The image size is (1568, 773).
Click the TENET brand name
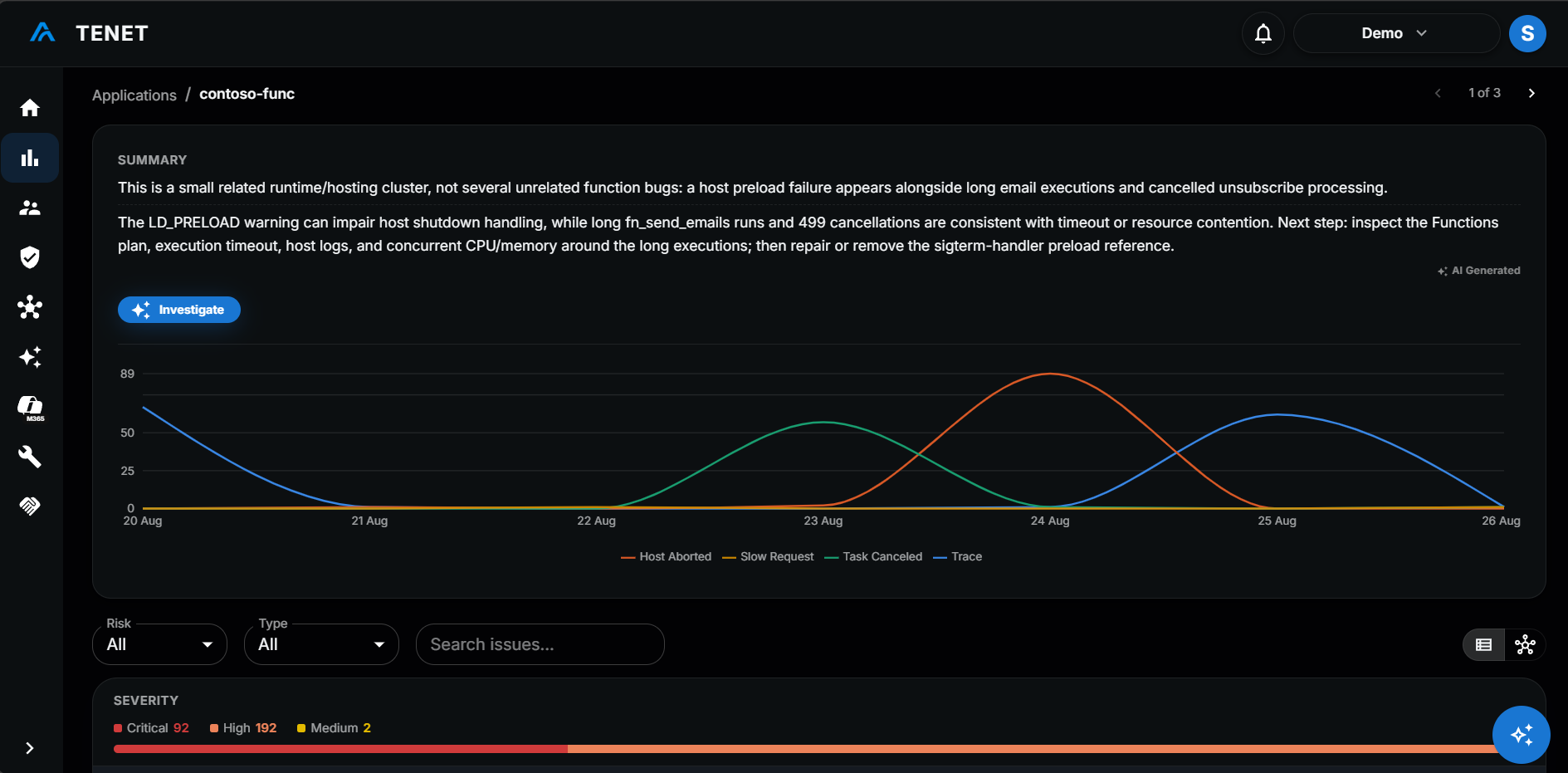(x=112, y=33)
